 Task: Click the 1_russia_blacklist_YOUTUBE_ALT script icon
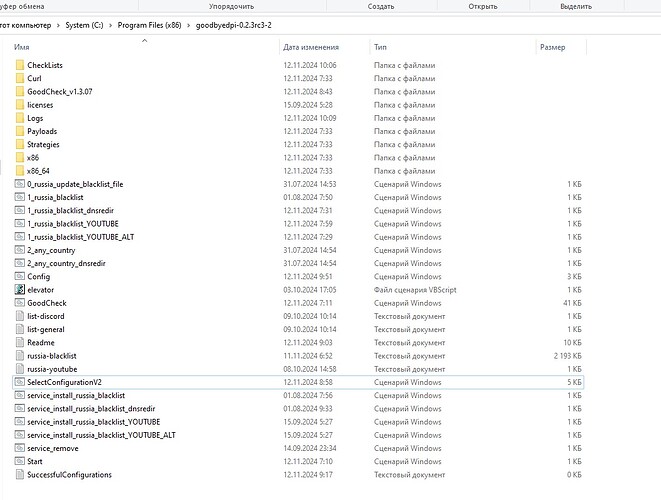pos(19,237)
